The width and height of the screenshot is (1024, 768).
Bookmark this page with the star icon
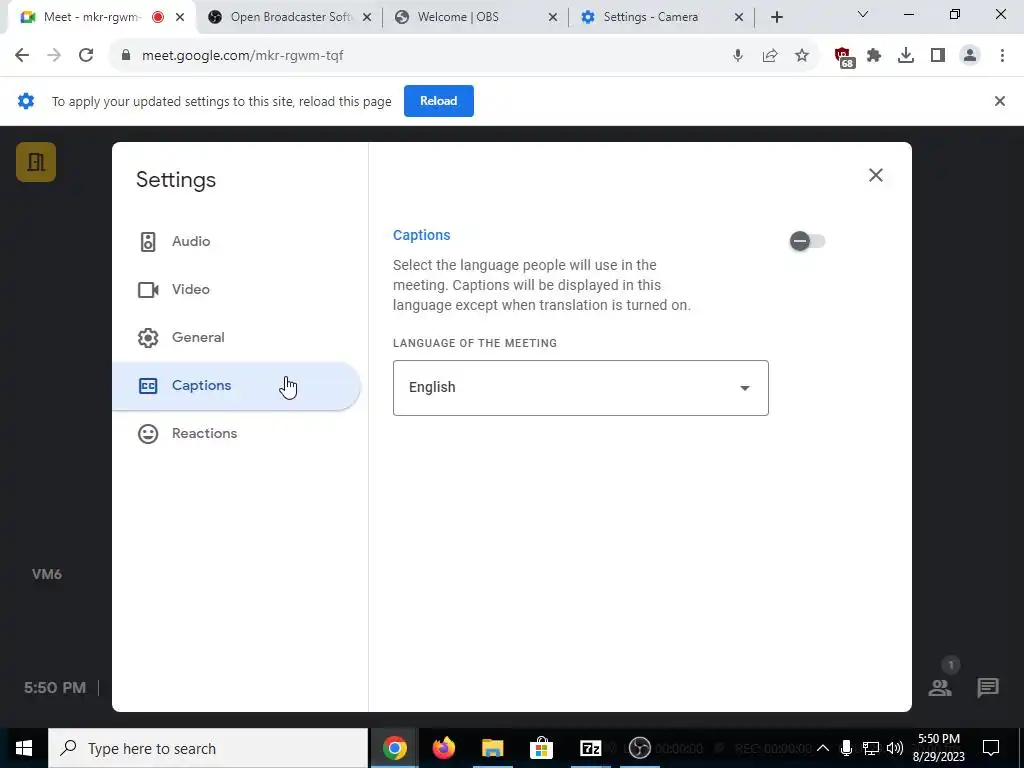point(802,56)
